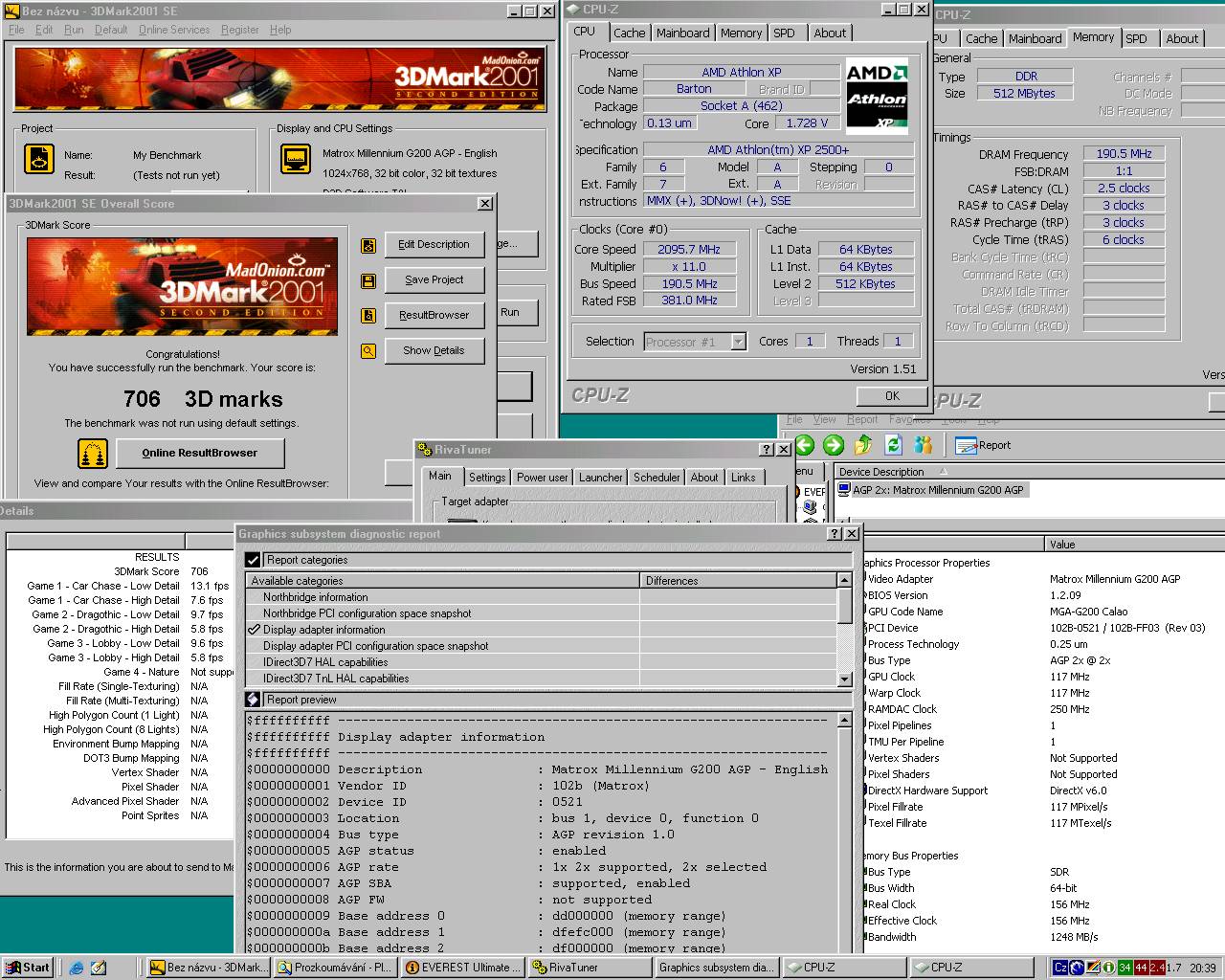This screenshot has height=980, width=1225.
Task: Click the EVEREST Report toolbar button
Action: (983, 445)
